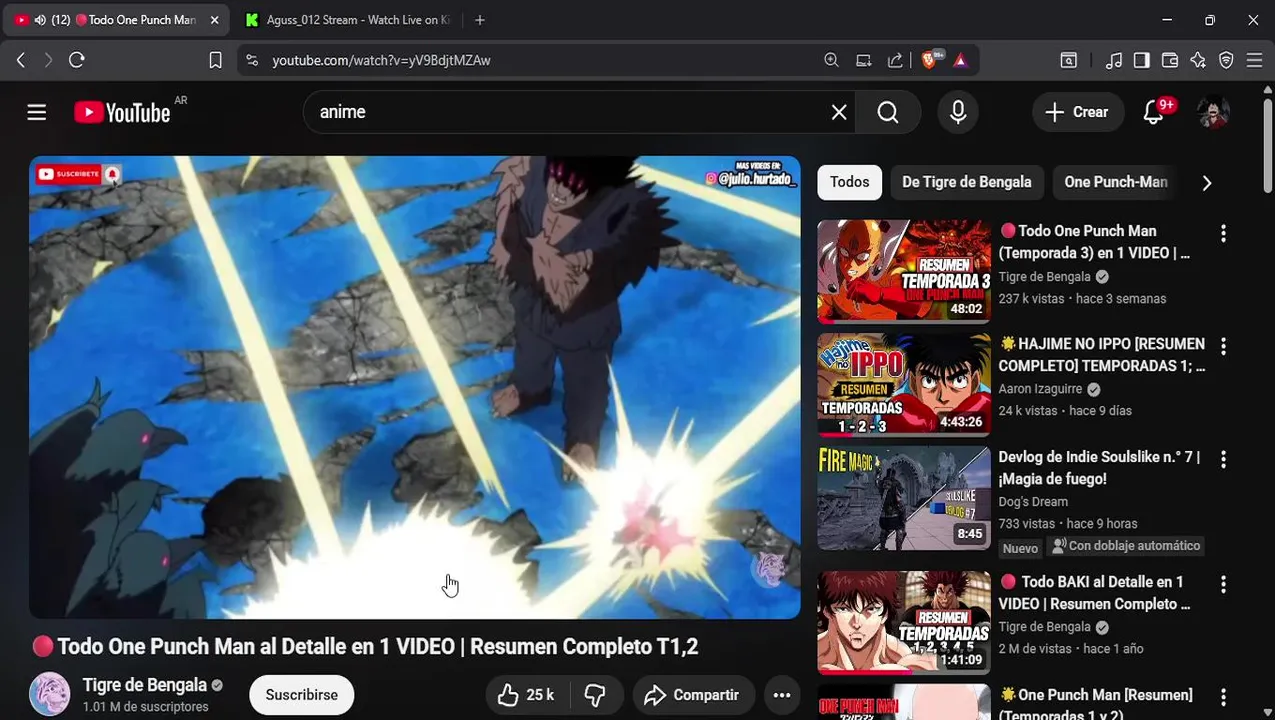This screenshot has height=720, width=1275.
Task: Open the Brave Wallet icon
Action: coord(1169,60)
